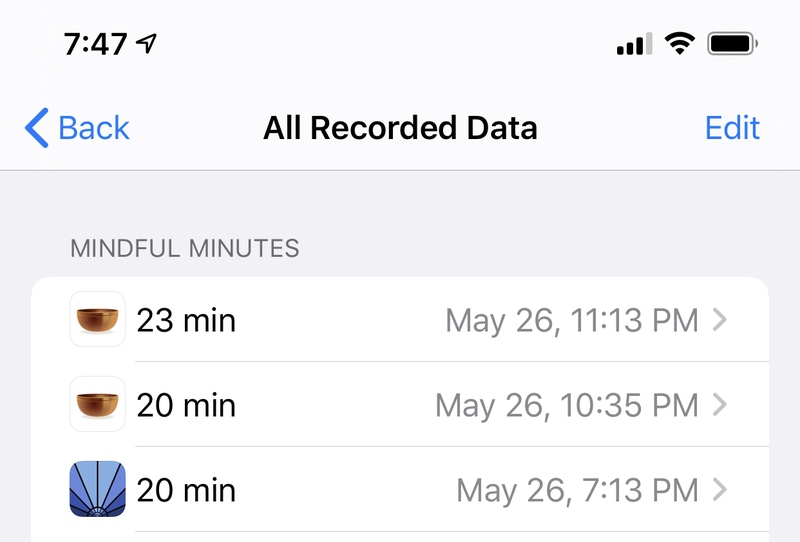Tap the May 26, 7:13 PM timestamp
This screenshot has width=800, height=542.
tap(578, 490)
